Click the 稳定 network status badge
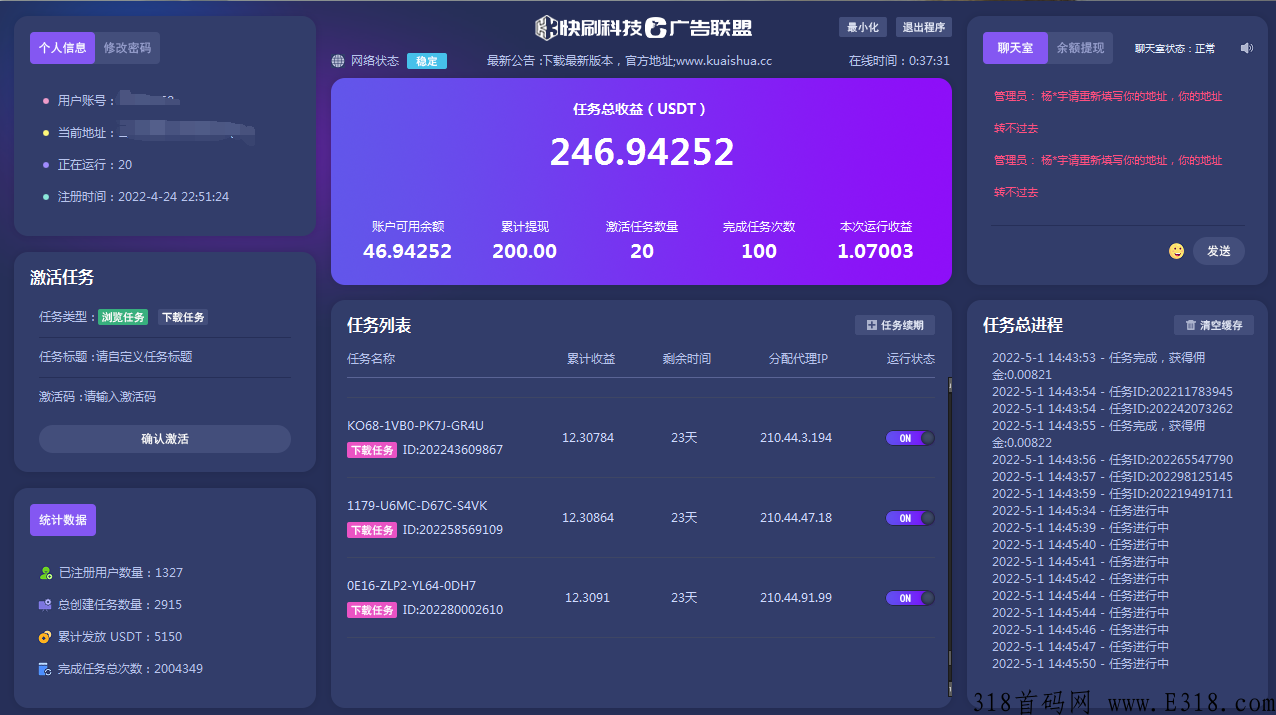This screenshot has width=1276, height=715. [427, 61]
